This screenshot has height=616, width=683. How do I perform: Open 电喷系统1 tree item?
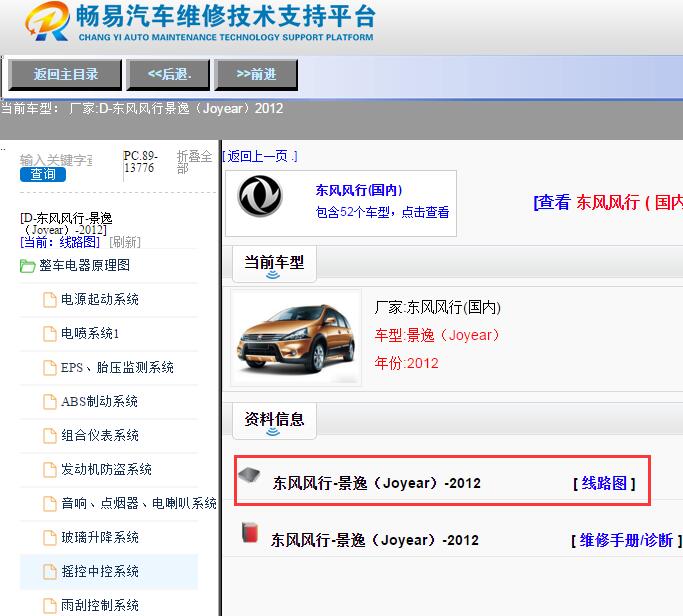tap(90, 334)
